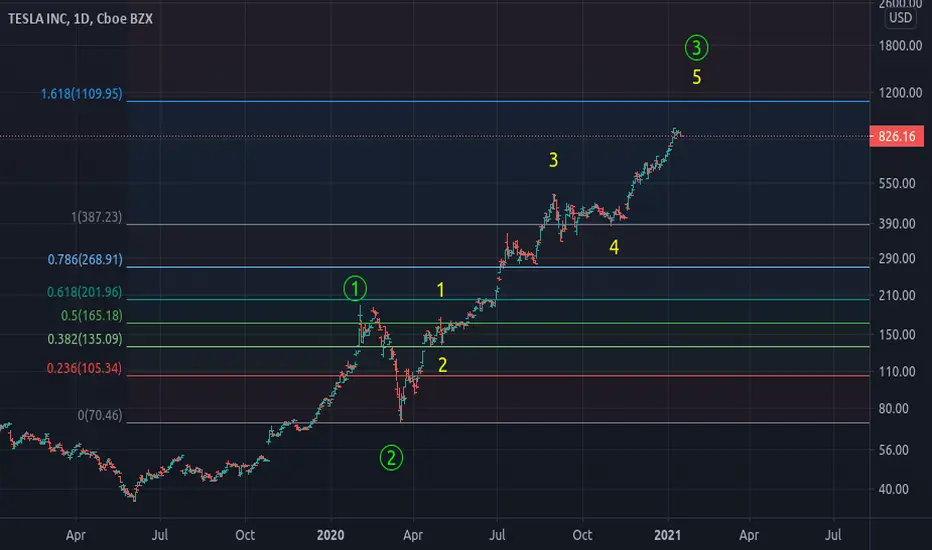Click the 2020 label on time axis
This screenshot has height=550, width=932.
[330, 535]
